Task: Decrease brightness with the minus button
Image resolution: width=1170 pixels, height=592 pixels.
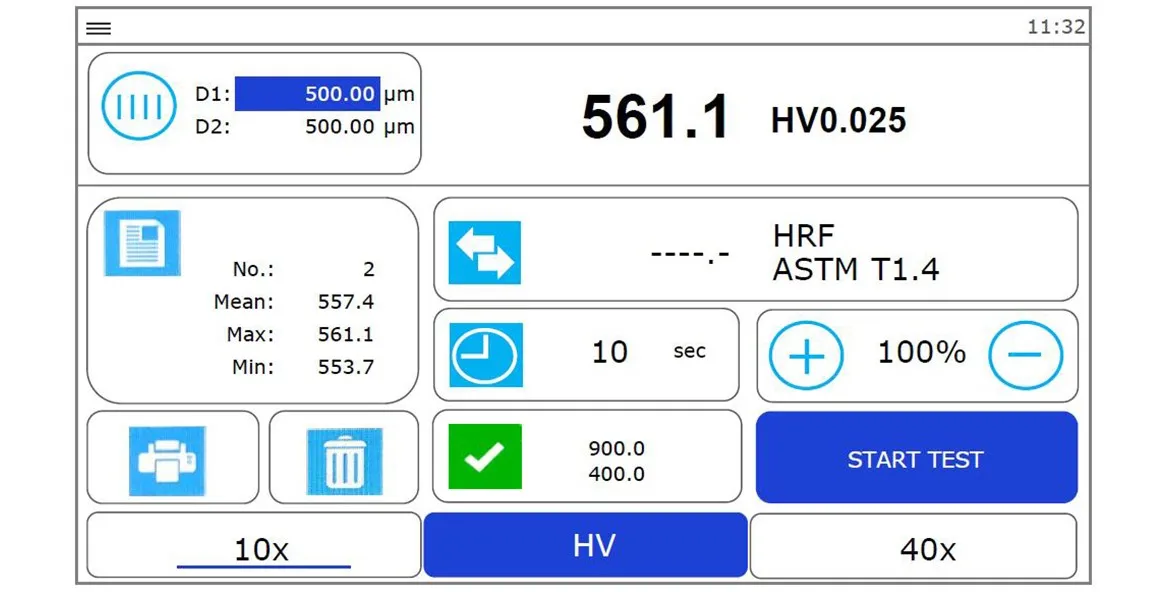Action: pyautogui.click(x=1025, y=355)
